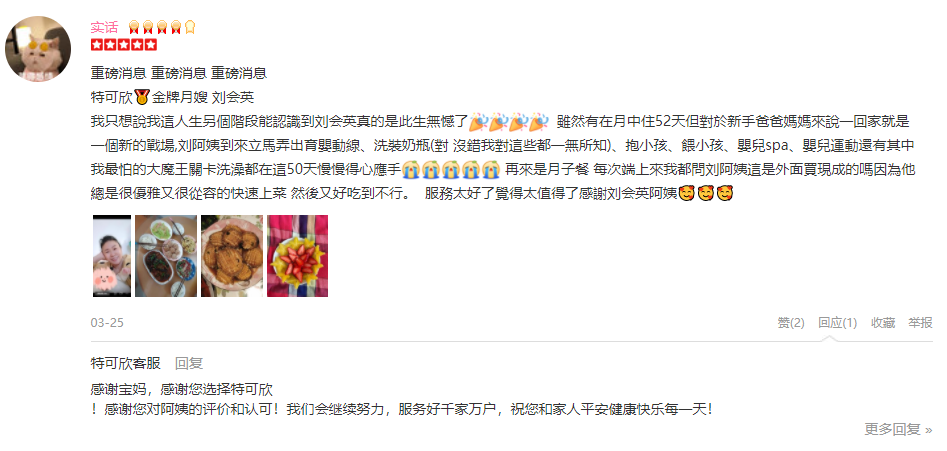Image resolution: width=947 pixels, height=451 pixels.
Task: Open 特可欣客服 merchant profile name
Action: 126,363
